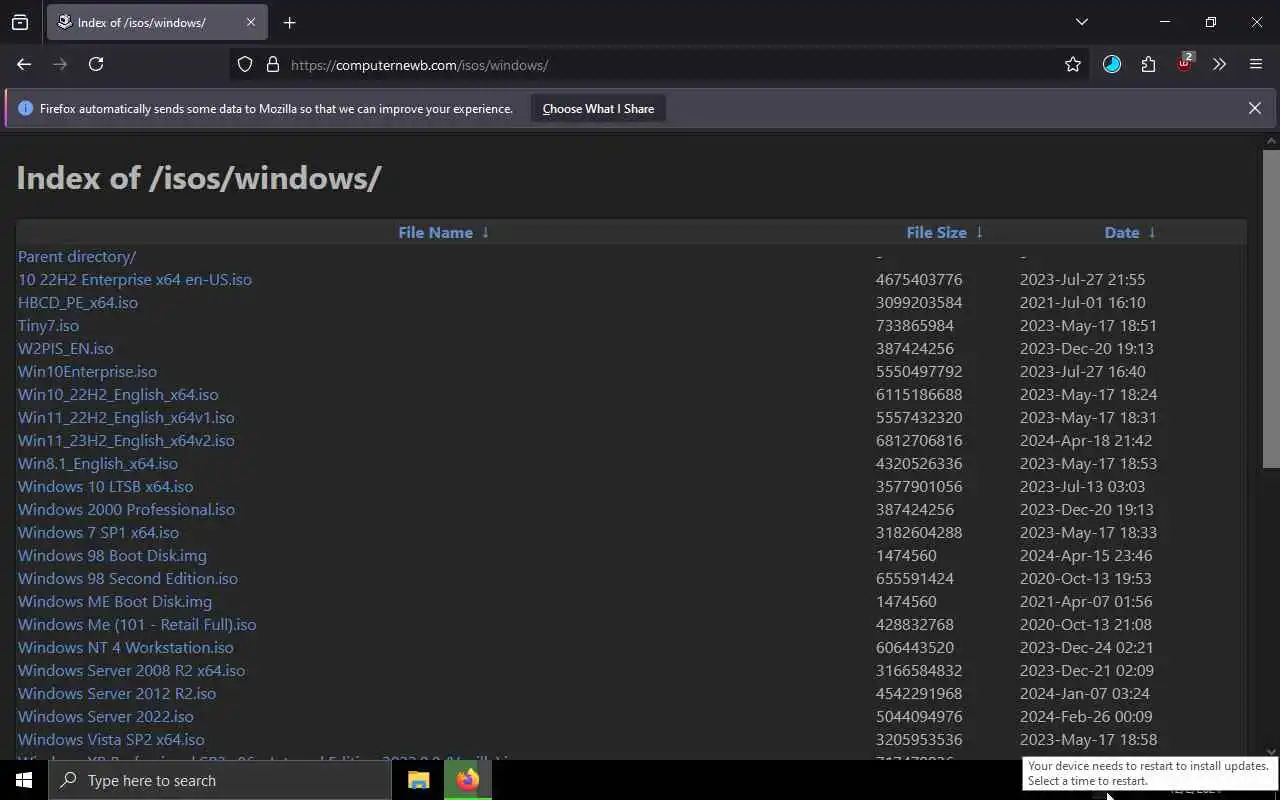This screenshot has width=1280, height=800.
Task: Open the blue circular toolbar extension icon
Action: 1112,65
